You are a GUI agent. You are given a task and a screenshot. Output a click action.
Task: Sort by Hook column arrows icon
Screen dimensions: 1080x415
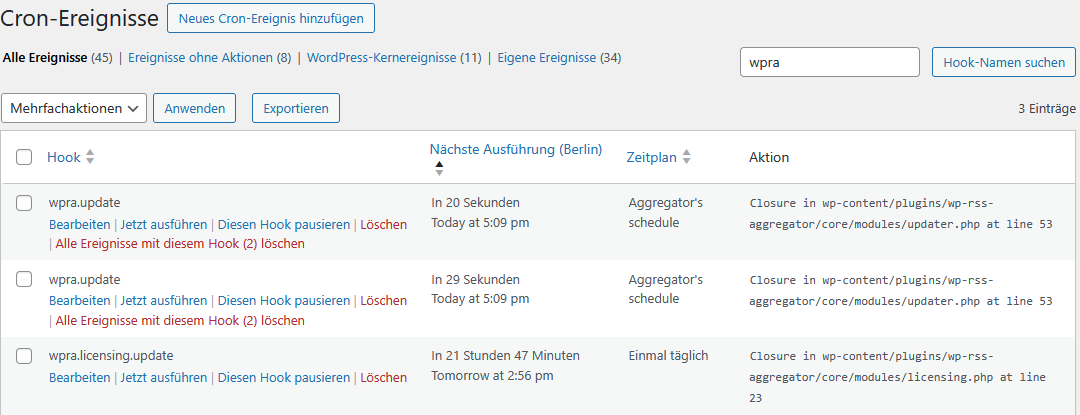tap(90, 157)
